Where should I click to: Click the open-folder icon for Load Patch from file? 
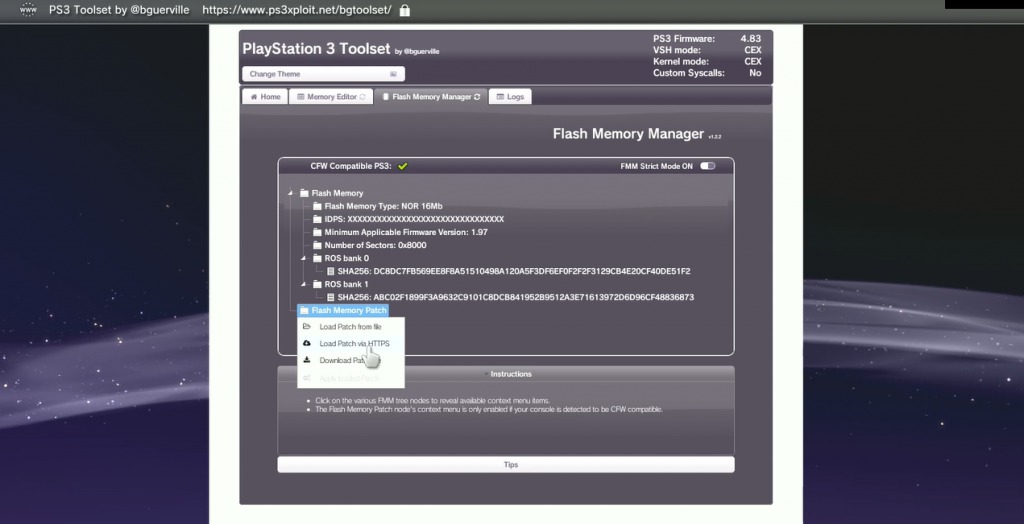tap(307, 327)
